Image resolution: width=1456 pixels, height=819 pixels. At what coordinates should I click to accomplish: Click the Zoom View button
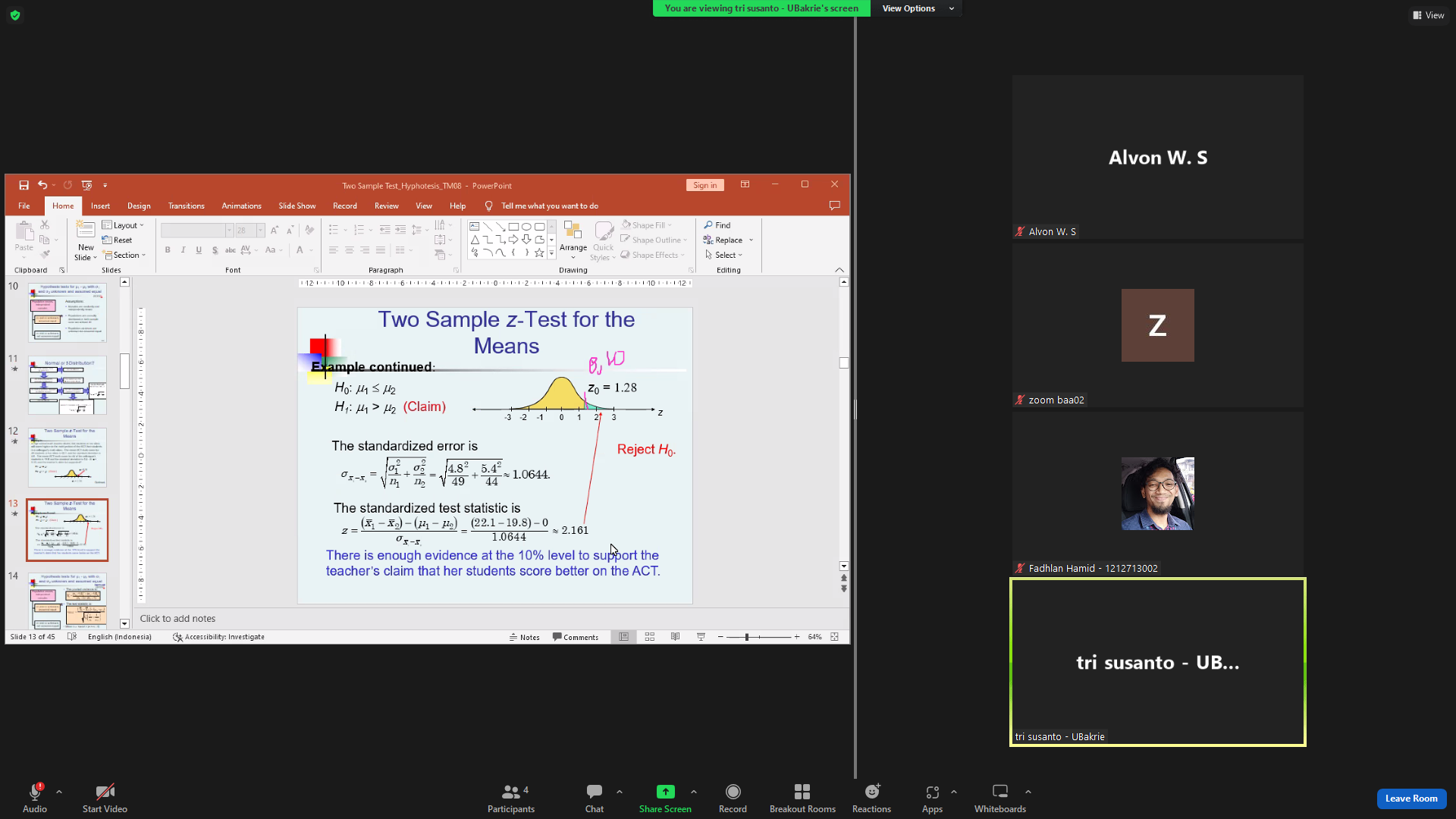(x=1429, y=15)
